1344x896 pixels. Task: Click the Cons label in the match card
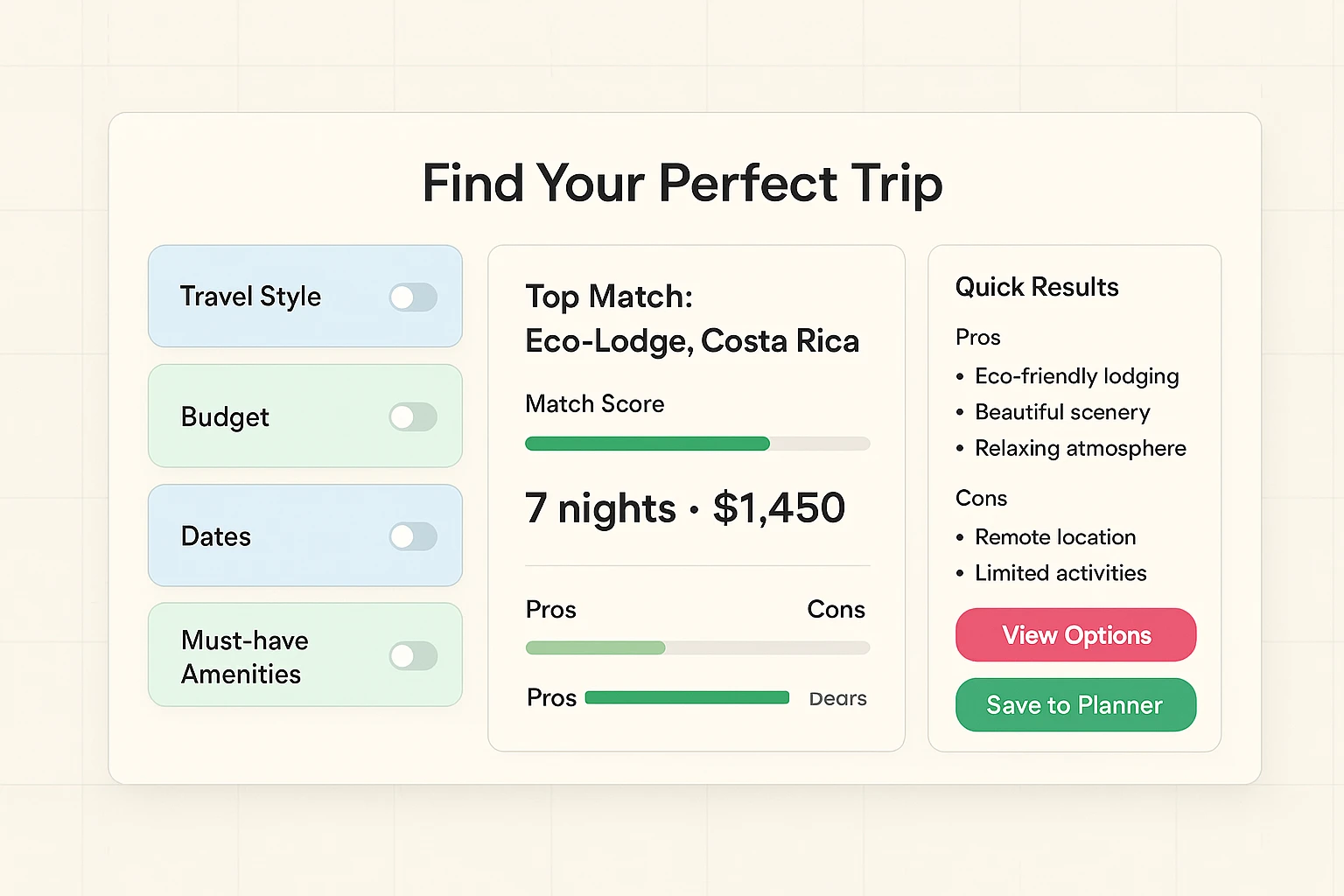tap(836, 609)
